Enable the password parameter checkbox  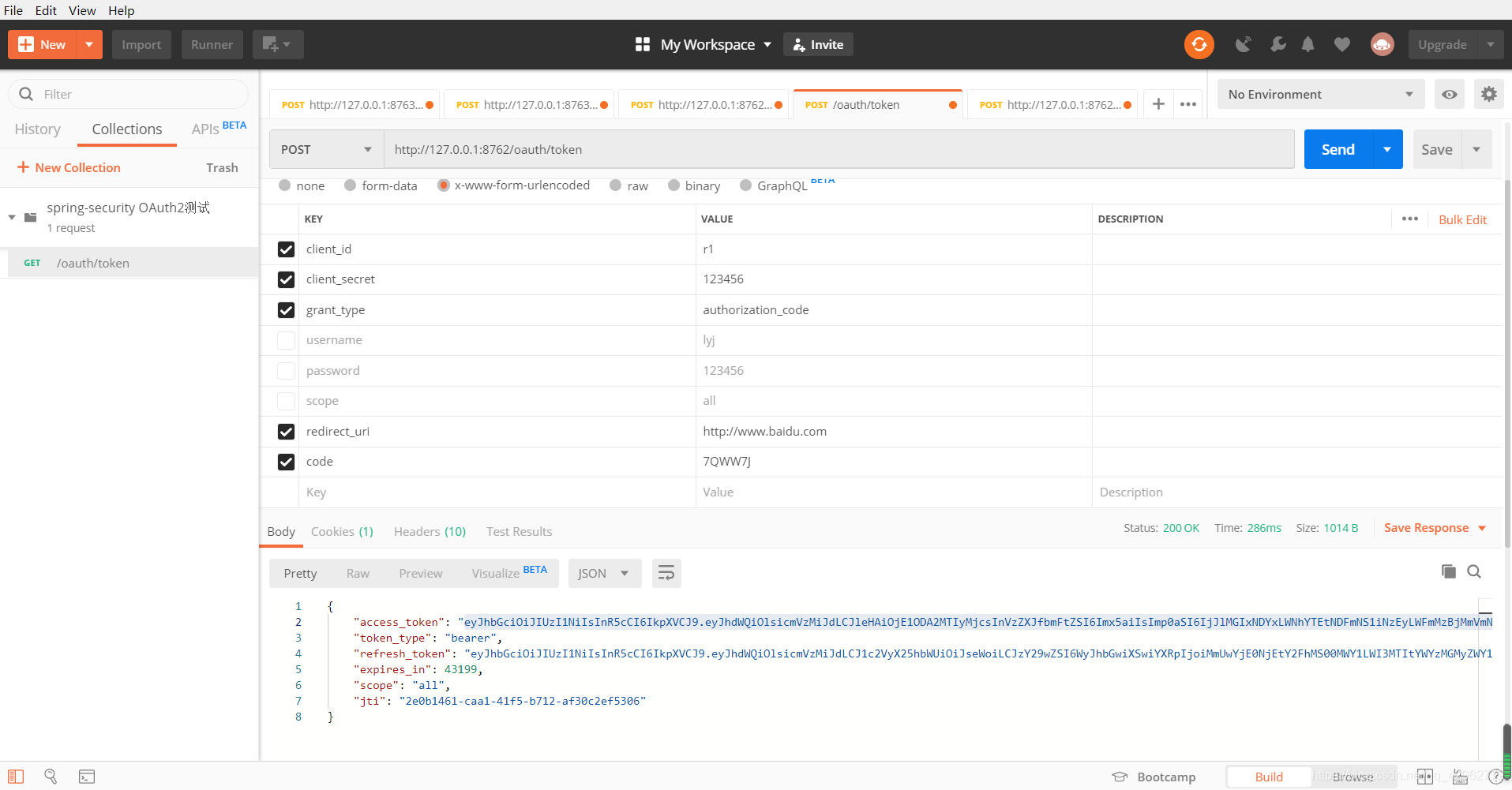[286, 371]
